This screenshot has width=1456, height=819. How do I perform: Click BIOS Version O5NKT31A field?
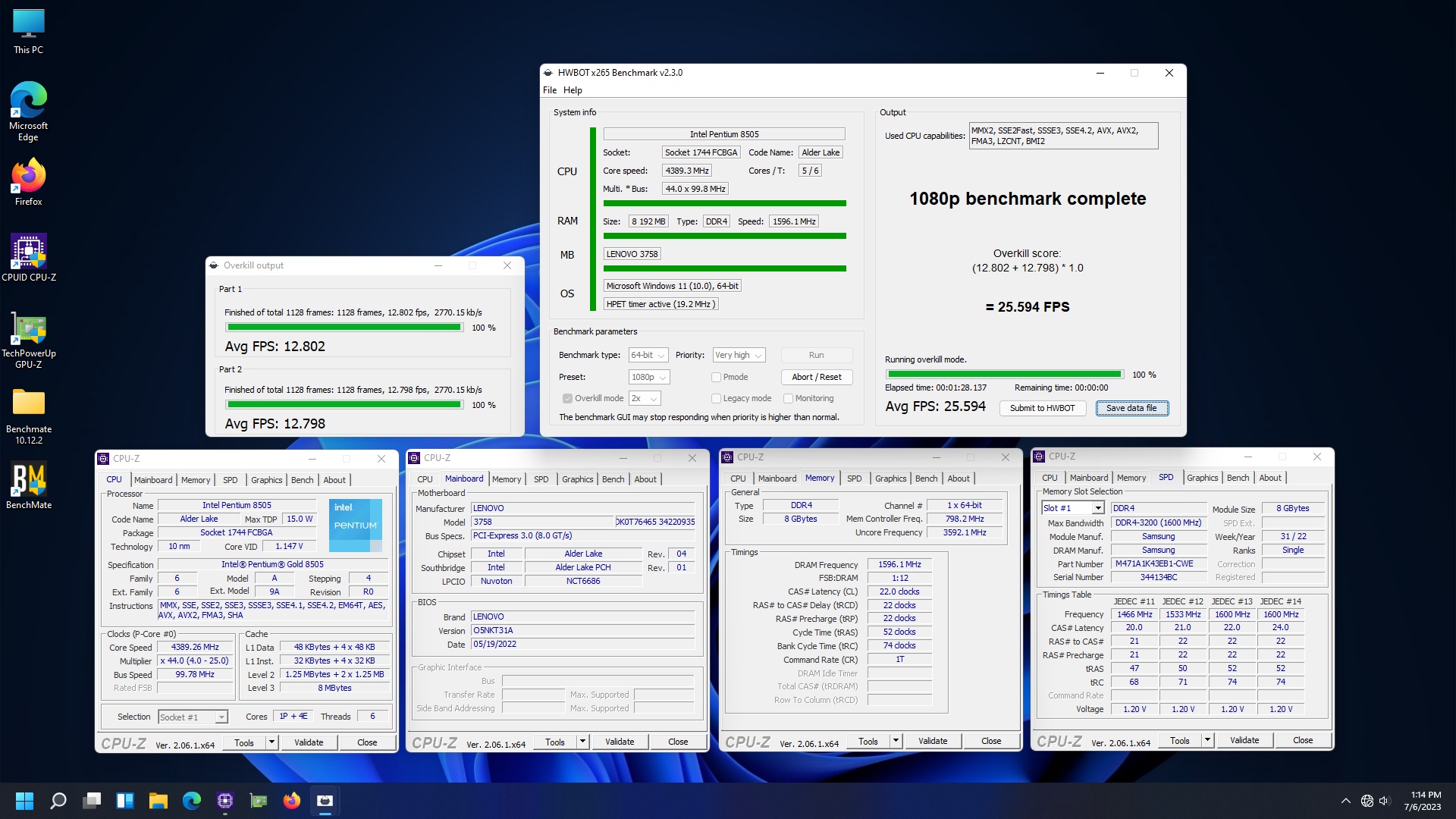[582, 630]
